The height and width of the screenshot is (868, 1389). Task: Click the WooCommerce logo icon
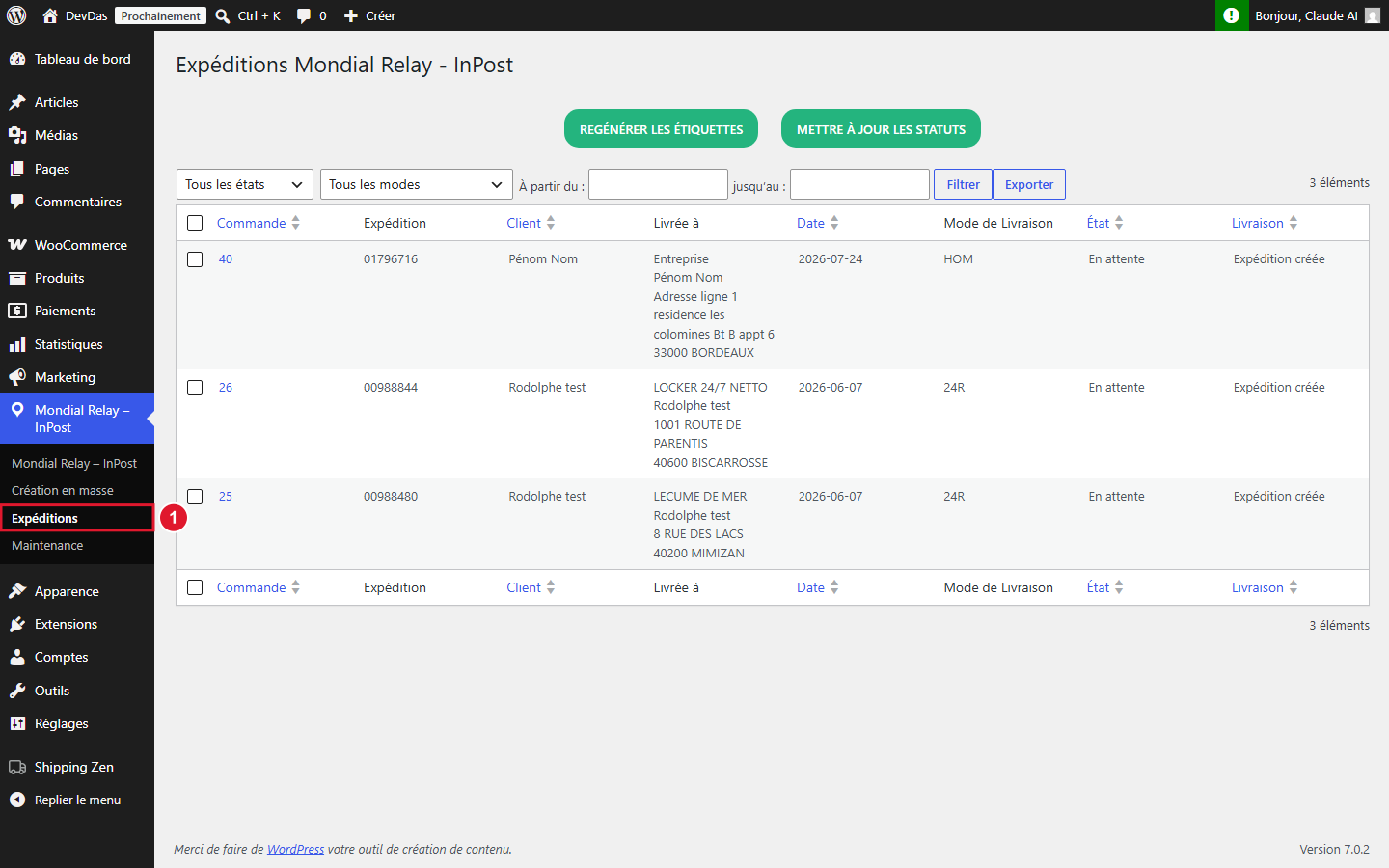(x=17, y=245)
